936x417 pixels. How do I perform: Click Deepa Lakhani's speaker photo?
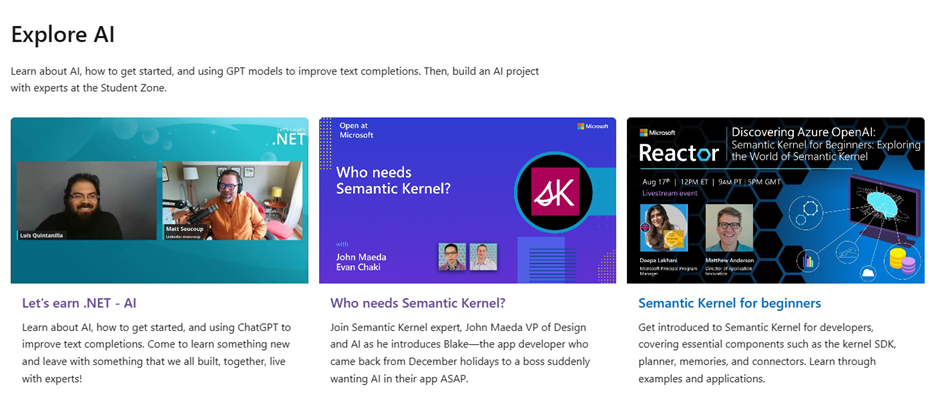(663, 228)
